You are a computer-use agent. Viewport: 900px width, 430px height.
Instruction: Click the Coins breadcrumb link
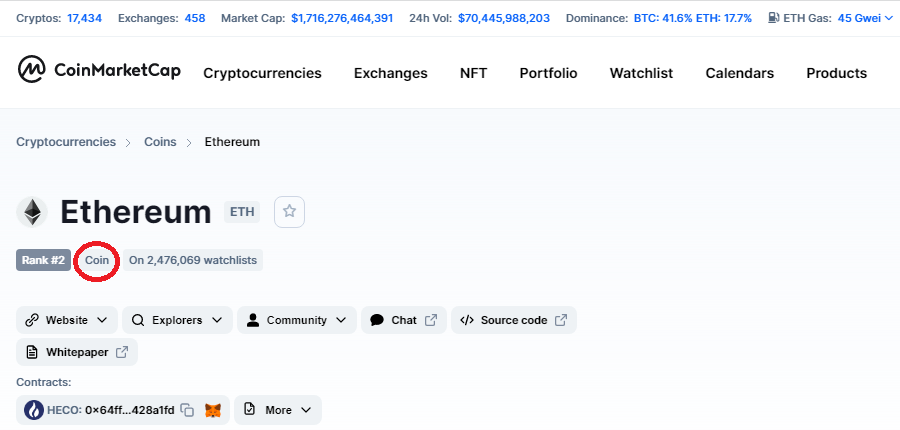click(160, 142)
